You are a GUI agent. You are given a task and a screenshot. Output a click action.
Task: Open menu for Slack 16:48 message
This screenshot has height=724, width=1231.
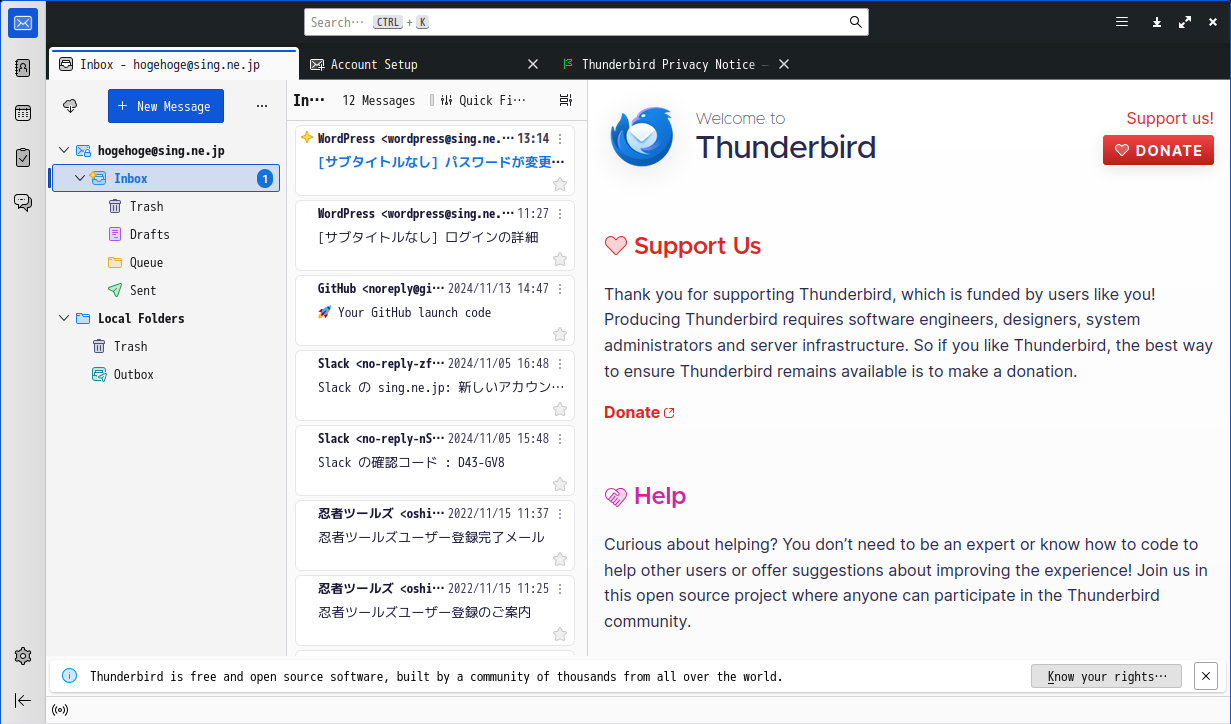560,364
